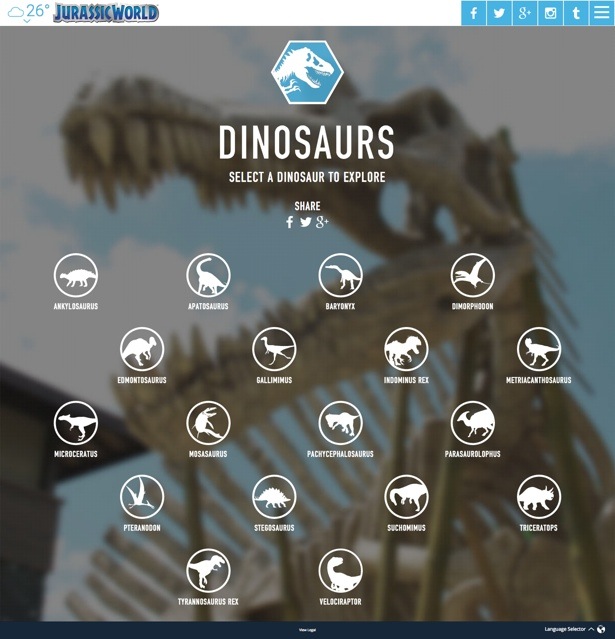615x639 pixels.
Task: Open the Pteranodon circle icon
Action: (x=142, y=497)
